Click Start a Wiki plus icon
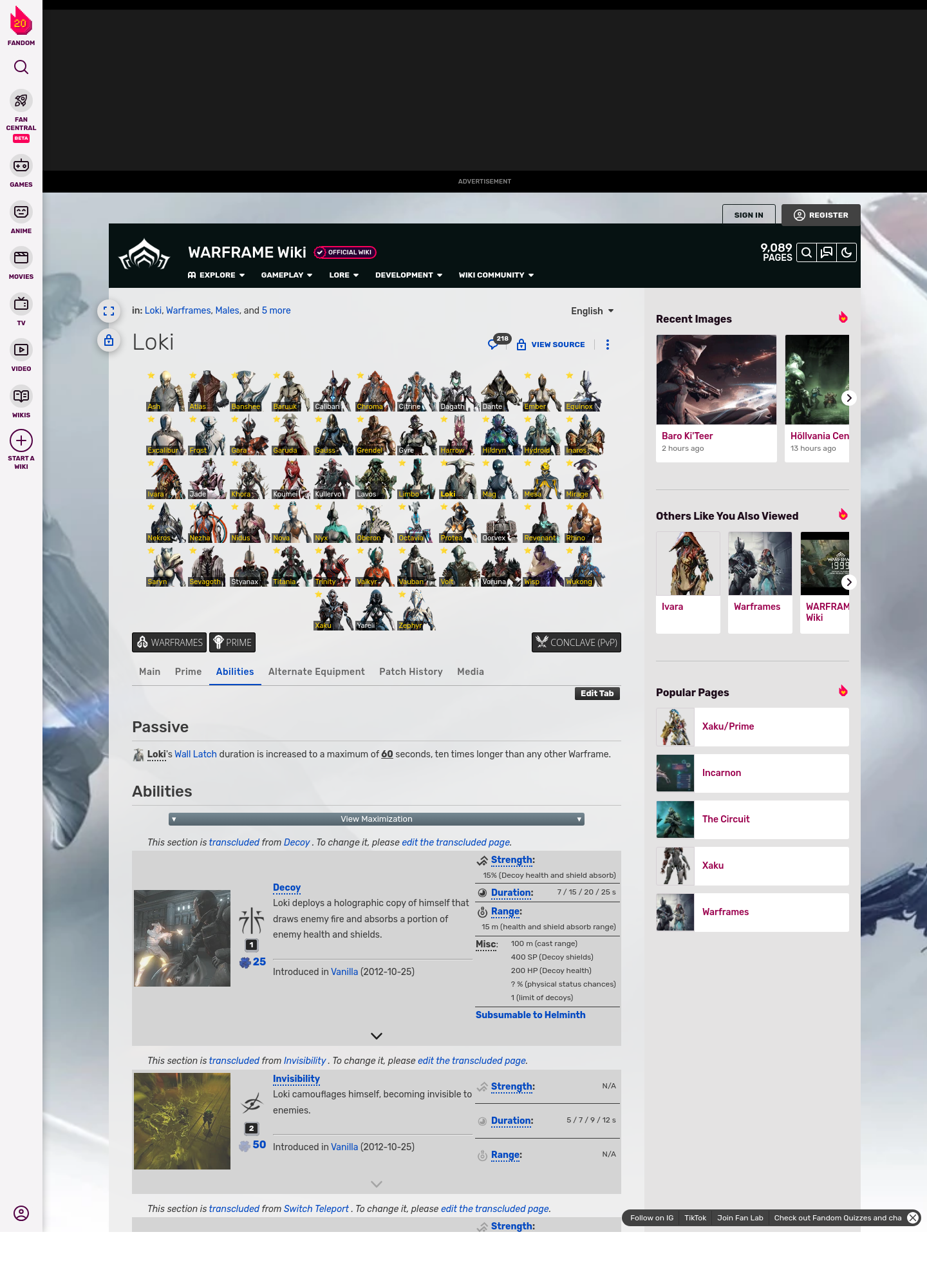 21,441
